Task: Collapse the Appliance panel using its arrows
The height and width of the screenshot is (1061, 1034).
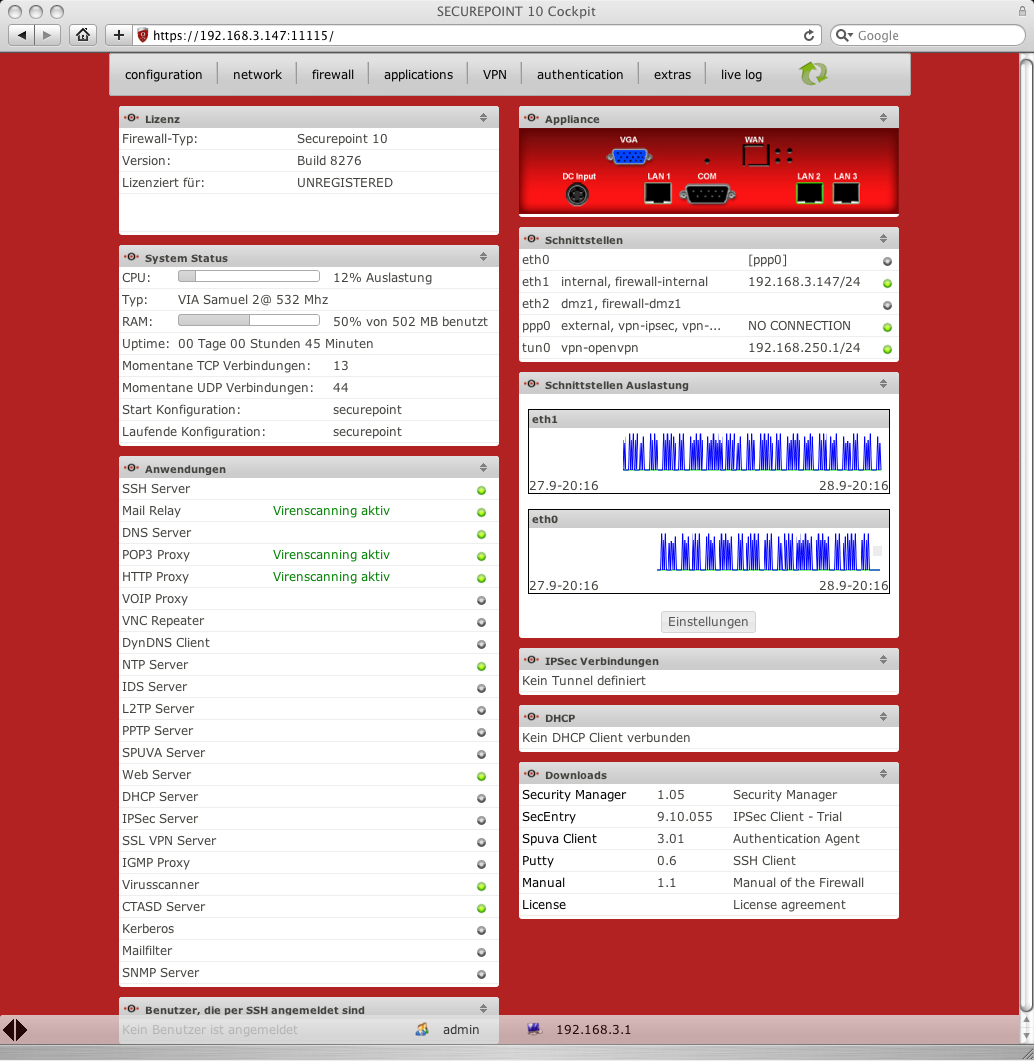Action: click(883, 117)
